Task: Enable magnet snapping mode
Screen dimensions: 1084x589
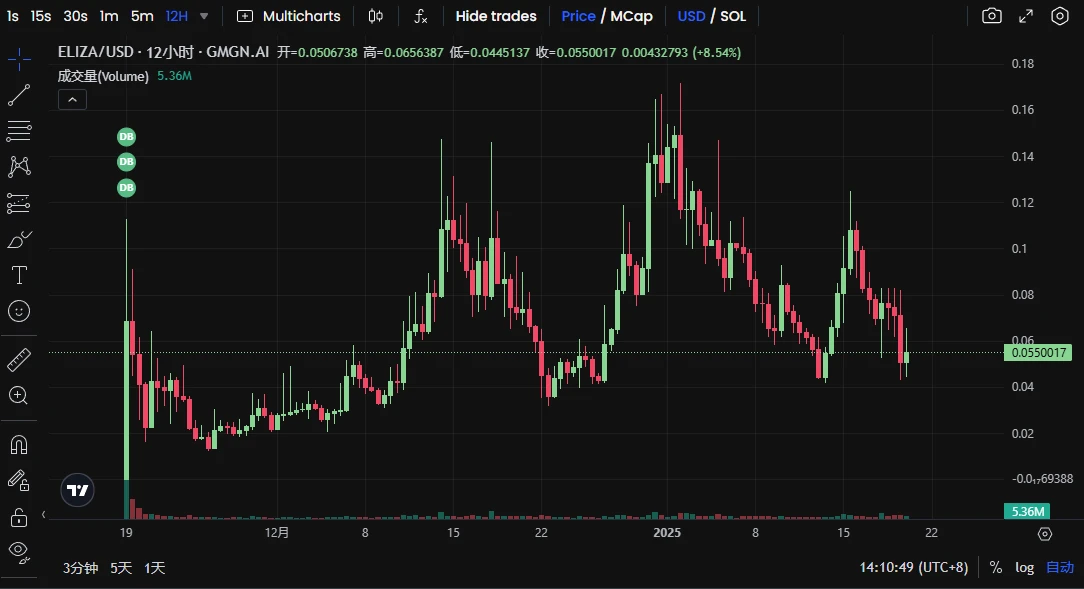Action: coord(19,444)
